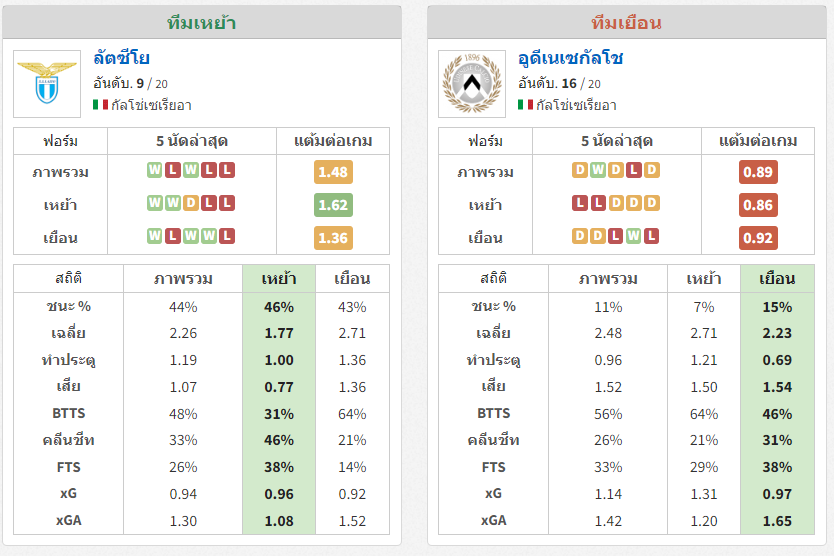Click the ทีมเยือน away team panel header
The width and height of the screenshot is (834, 556).
click(627, 23)
